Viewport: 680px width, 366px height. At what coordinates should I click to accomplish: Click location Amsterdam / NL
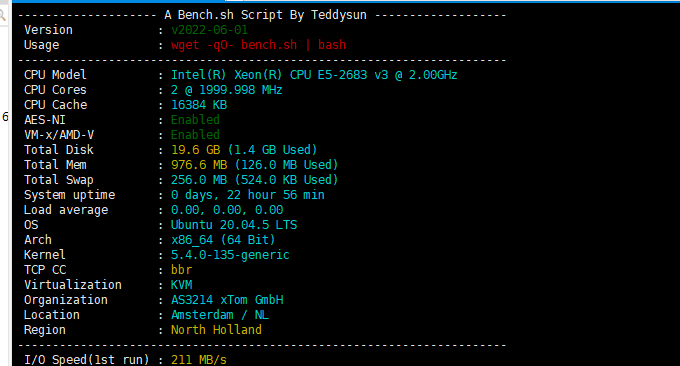[220, 315]
